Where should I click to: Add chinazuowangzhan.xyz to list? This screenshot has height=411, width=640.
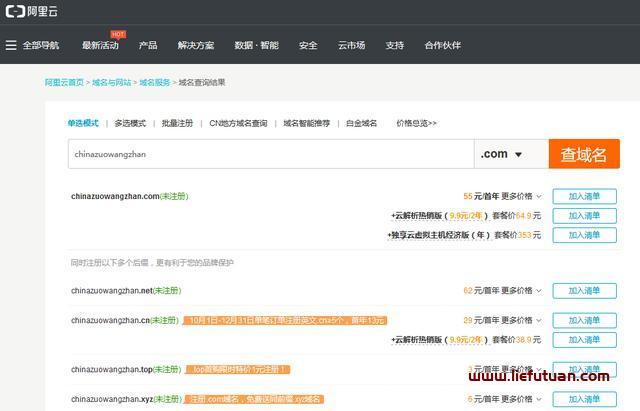click(584, 399)
